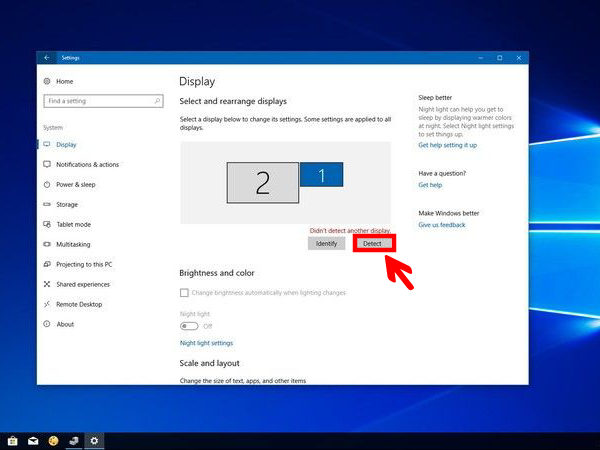
Task: Click the About info icon
Action: click(47, 324)
